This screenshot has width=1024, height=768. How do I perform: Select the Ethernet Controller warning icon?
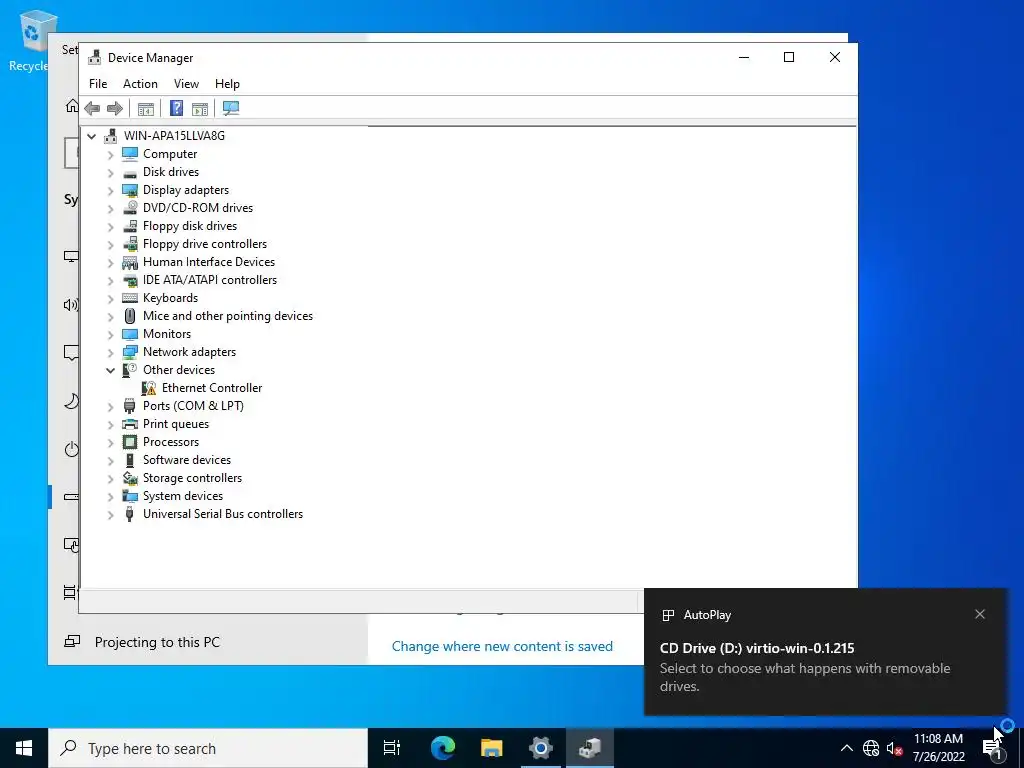click(149, 388)
